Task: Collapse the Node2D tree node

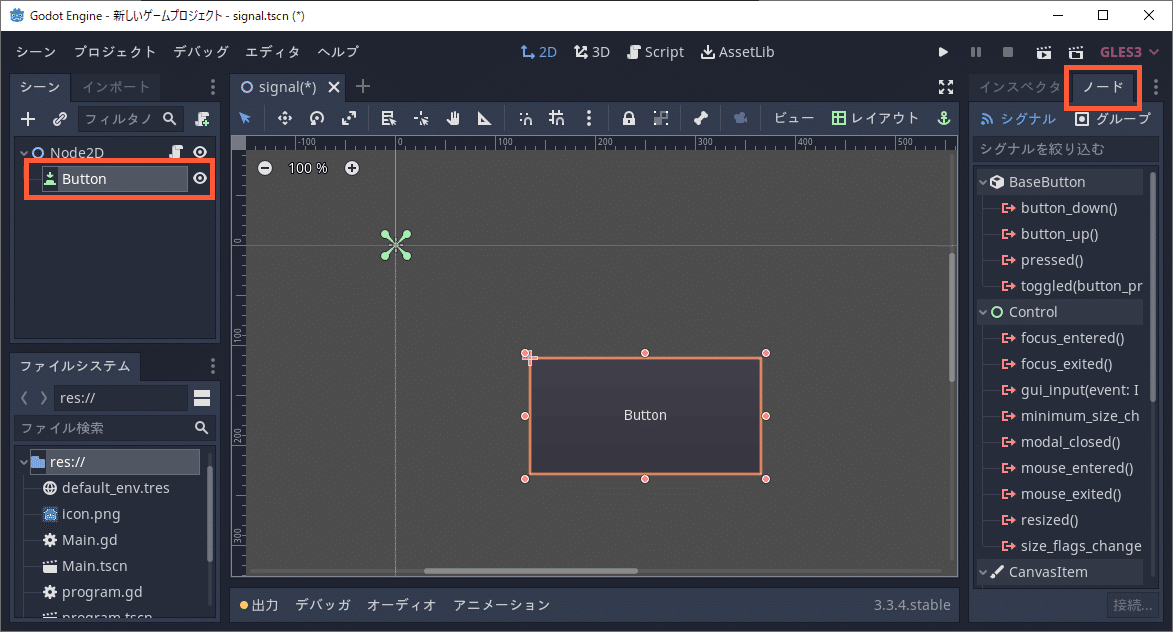Action: pos(24,153)
